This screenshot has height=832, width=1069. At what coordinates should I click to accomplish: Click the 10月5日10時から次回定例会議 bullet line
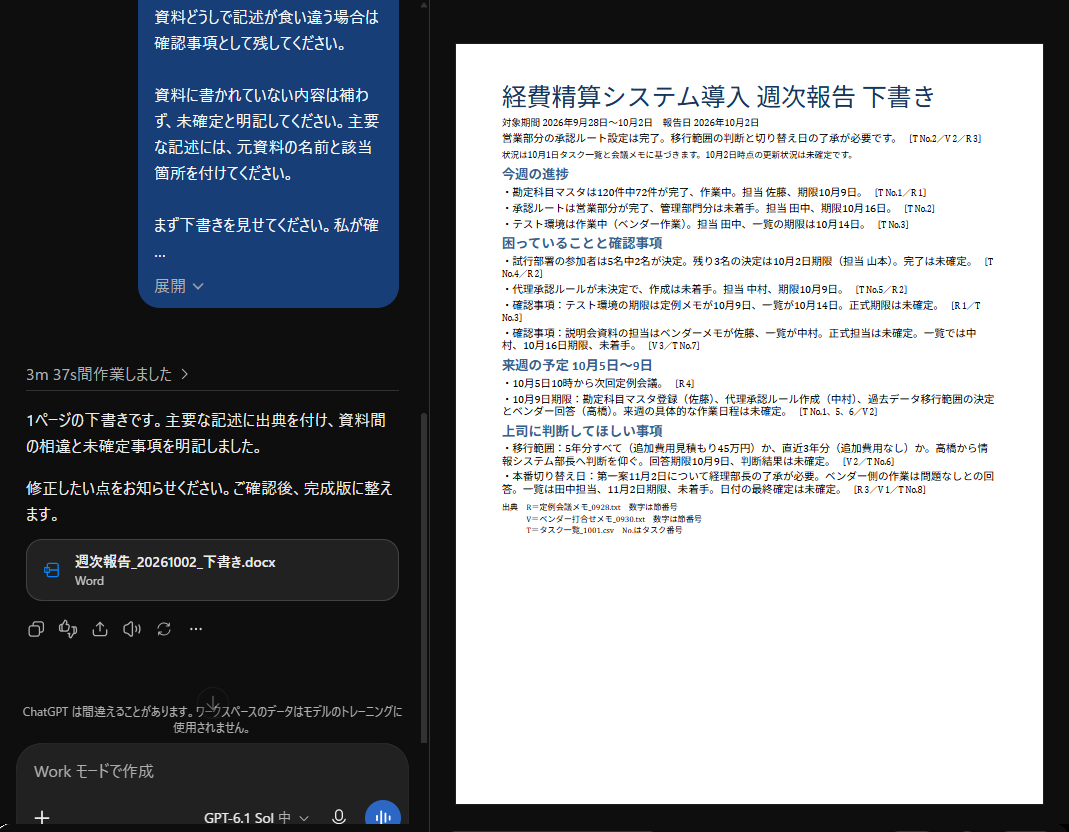(x=599, y=383)
